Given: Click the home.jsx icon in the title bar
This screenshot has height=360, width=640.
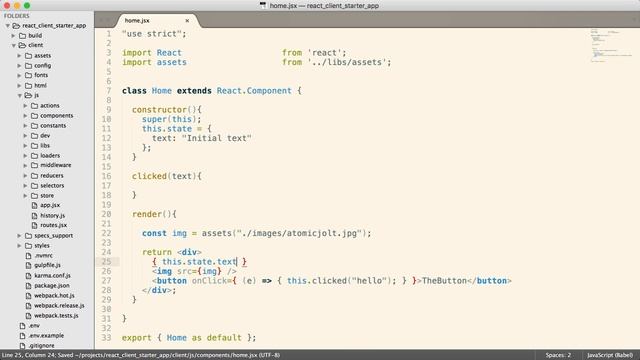Looking at the screenshot, I should (x=263, y=5).
